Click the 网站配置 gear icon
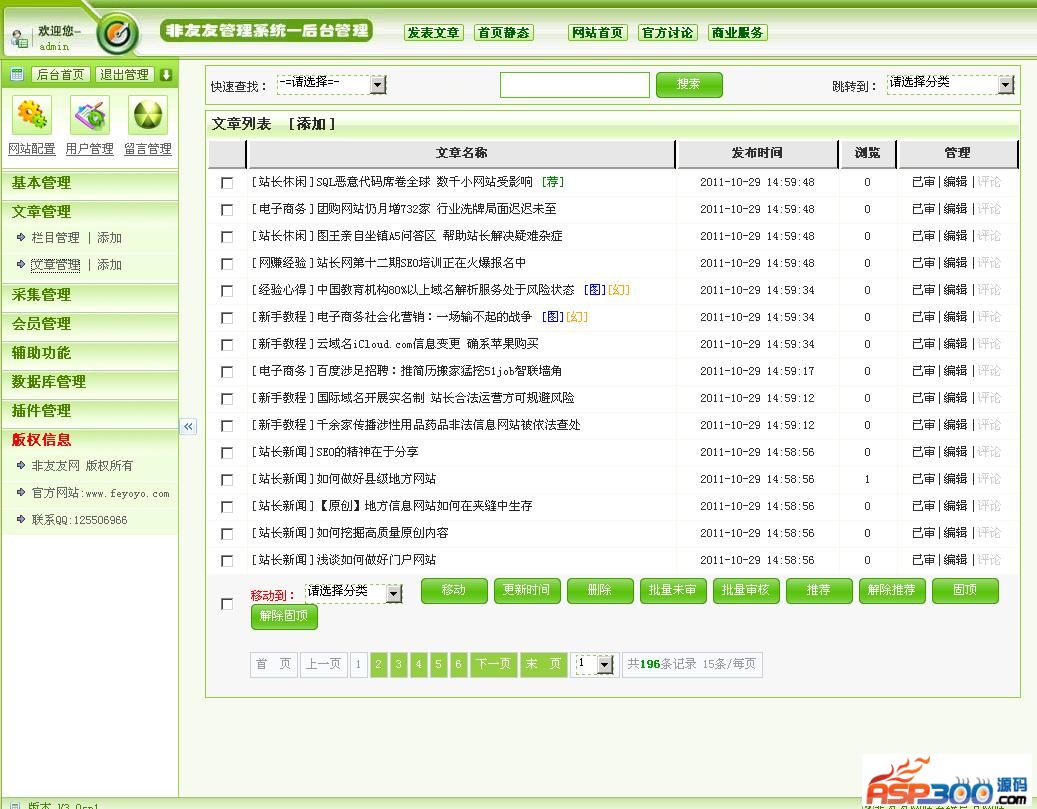 pyautogui.click(x=32, y=116)
